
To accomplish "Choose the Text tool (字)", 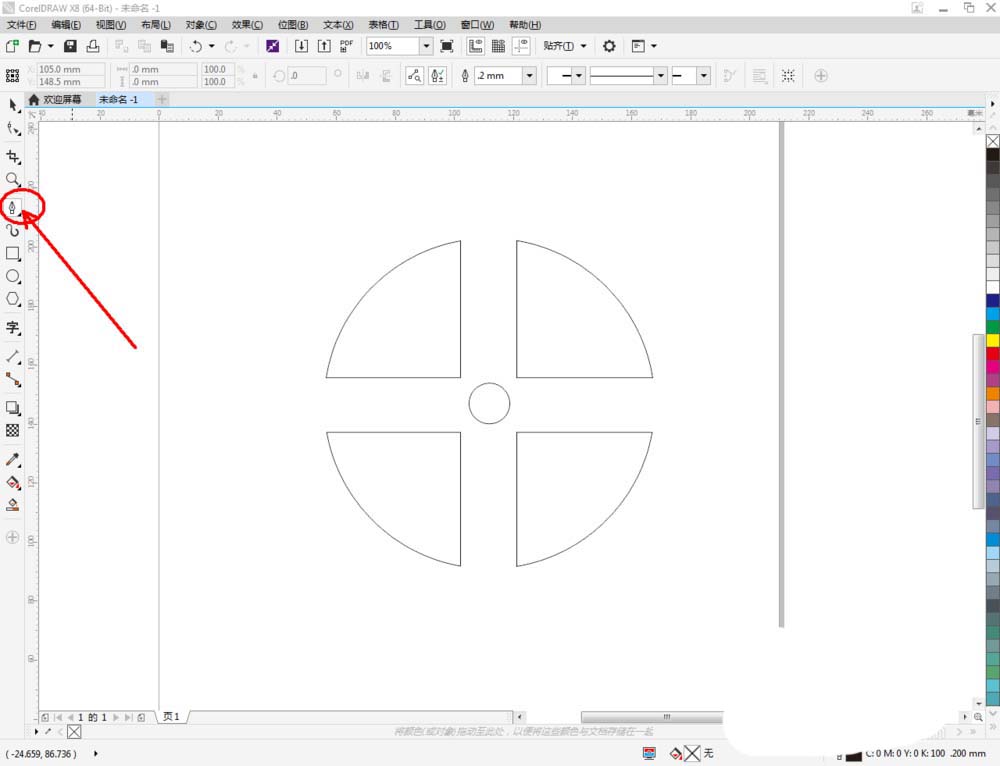I will 13,328.
